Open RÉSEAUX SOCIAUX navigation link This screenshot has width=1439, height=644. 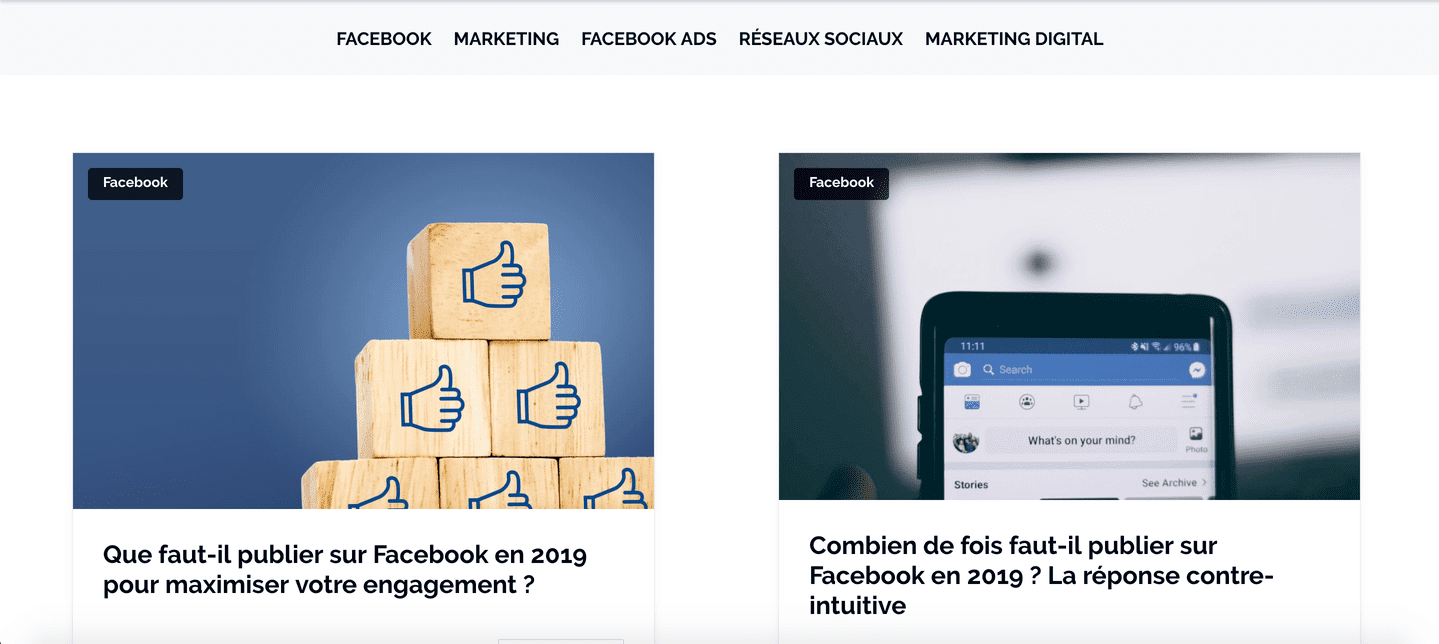[821, 39]
